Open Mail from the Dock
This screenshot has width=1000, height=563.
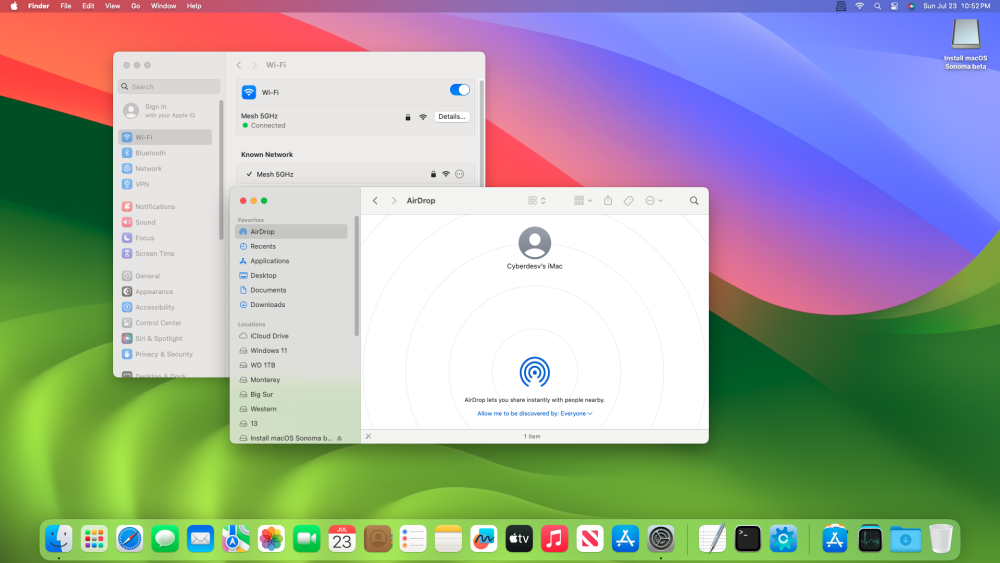pos(200,539)
